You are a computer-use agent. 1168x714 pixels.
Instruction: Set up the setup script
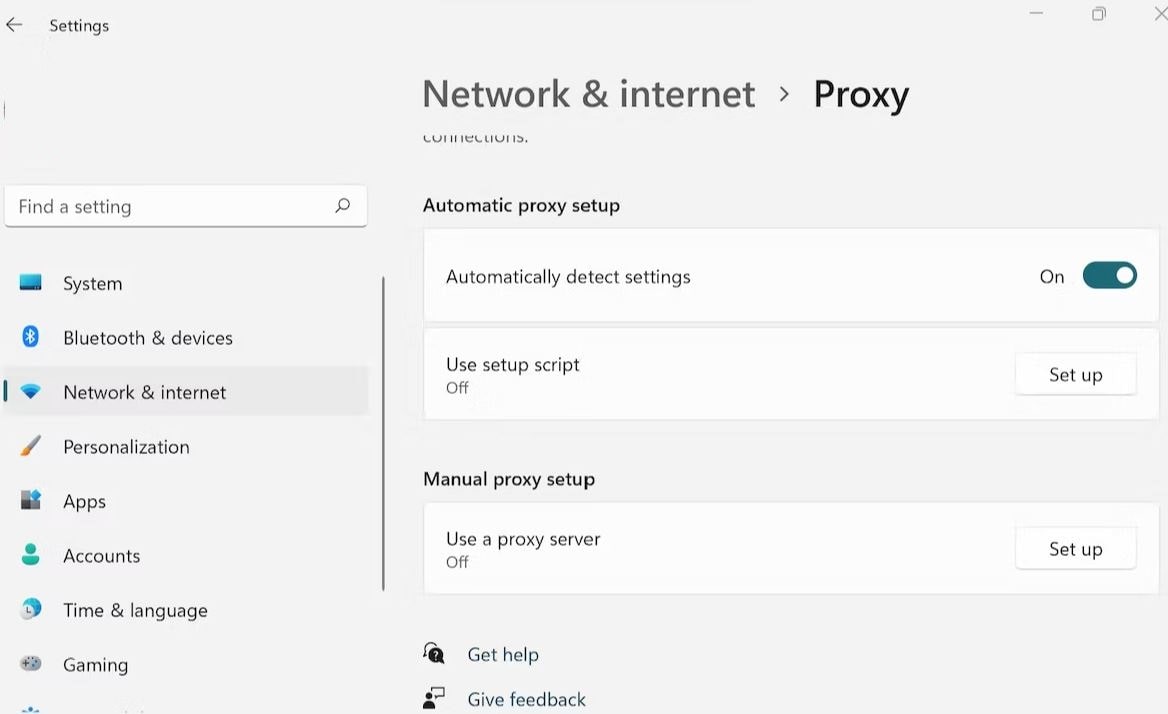[1075, 375]
